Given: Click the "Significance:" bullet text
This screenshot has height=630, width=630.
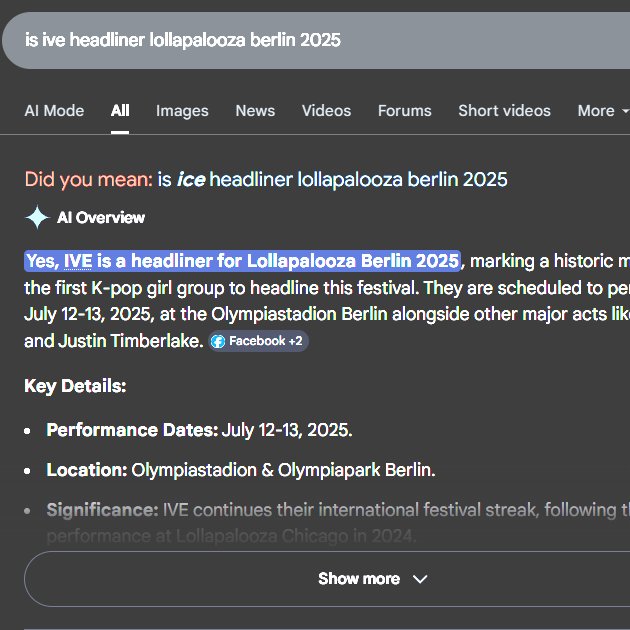Looking at the screenshot, I should [x=338, y=523].
